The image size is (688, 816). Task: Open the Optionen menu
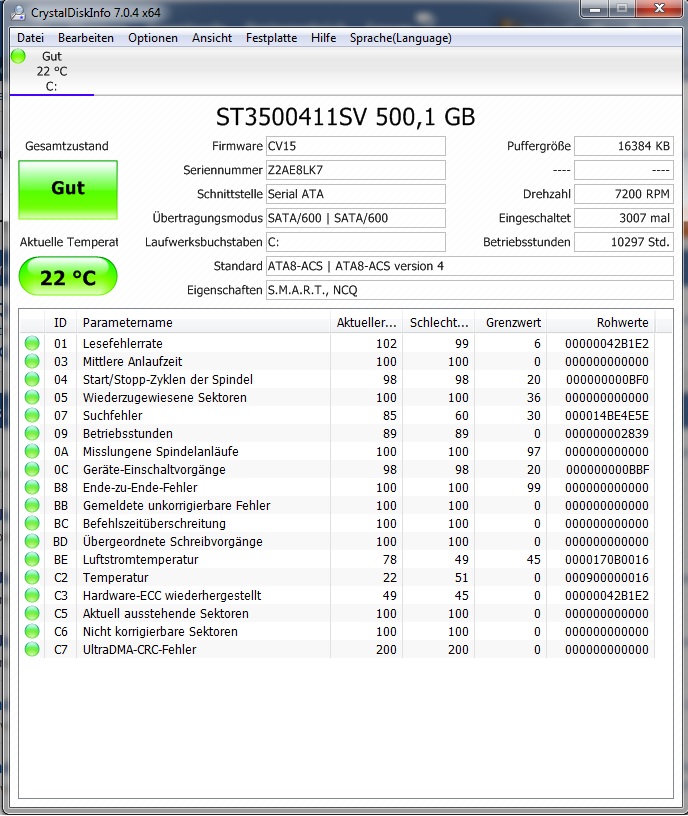point(153,38)
